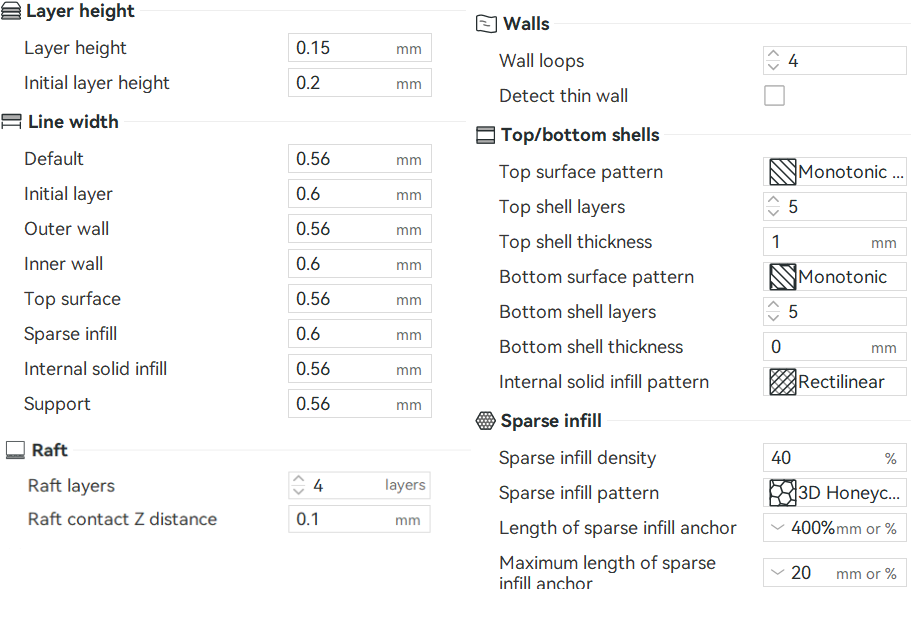Click the 3D Honeycomb pattern icon
This screenshot has height=619, width=911.
click(782, 493)
